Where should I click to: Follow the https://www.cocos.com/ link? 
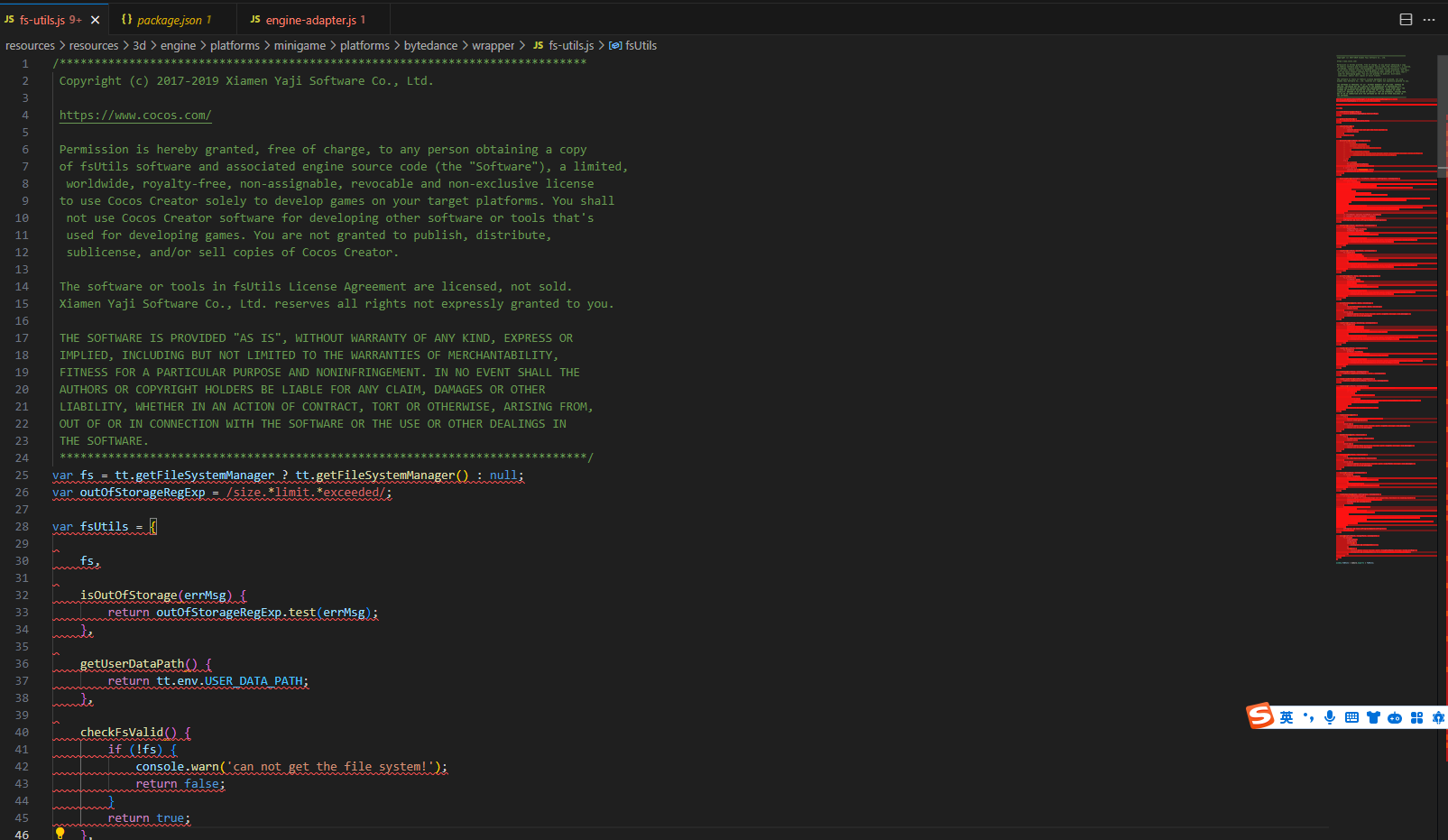[135, 115]
